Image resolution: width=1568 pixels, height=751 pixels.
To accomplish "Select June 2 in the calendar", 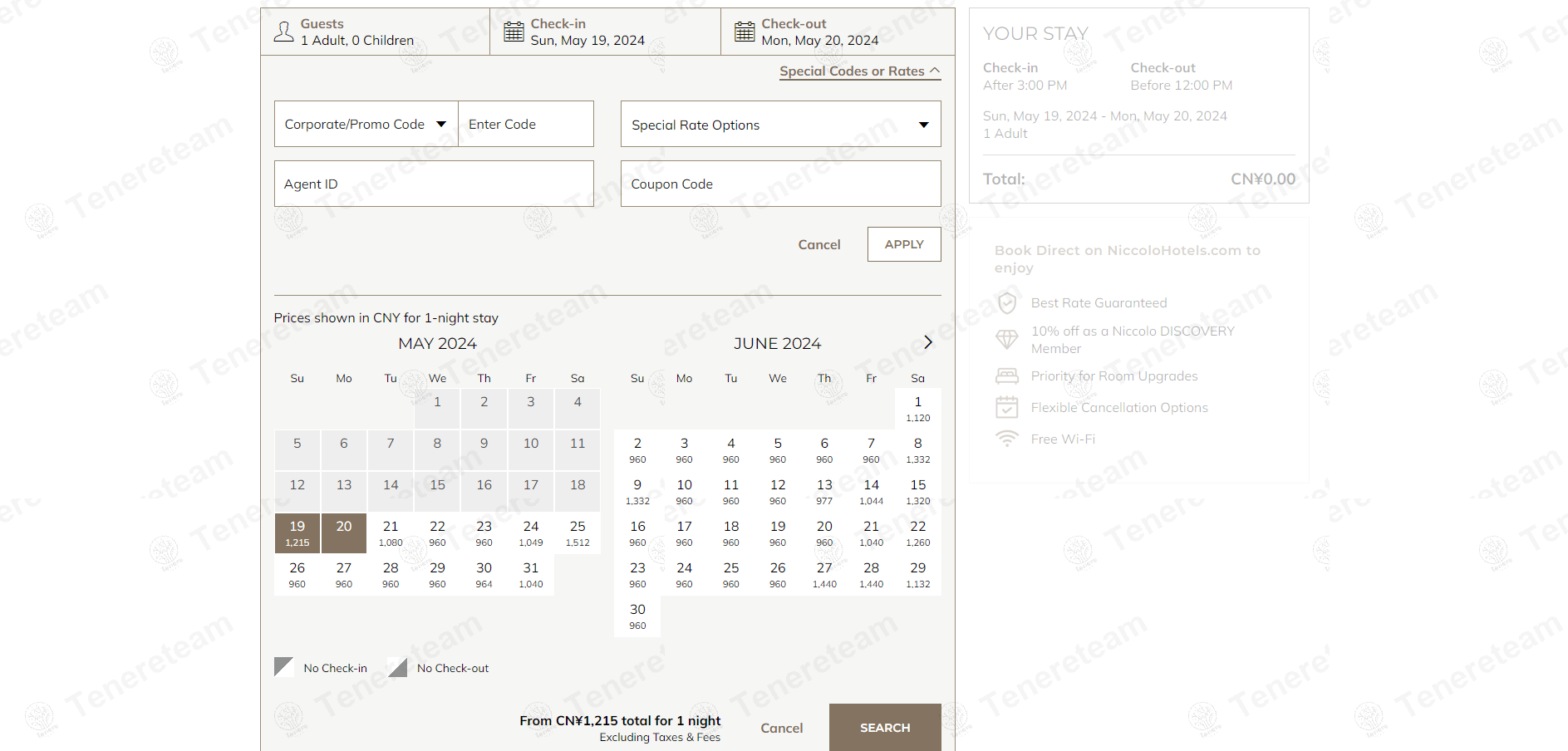I will [x=637, y=449].
